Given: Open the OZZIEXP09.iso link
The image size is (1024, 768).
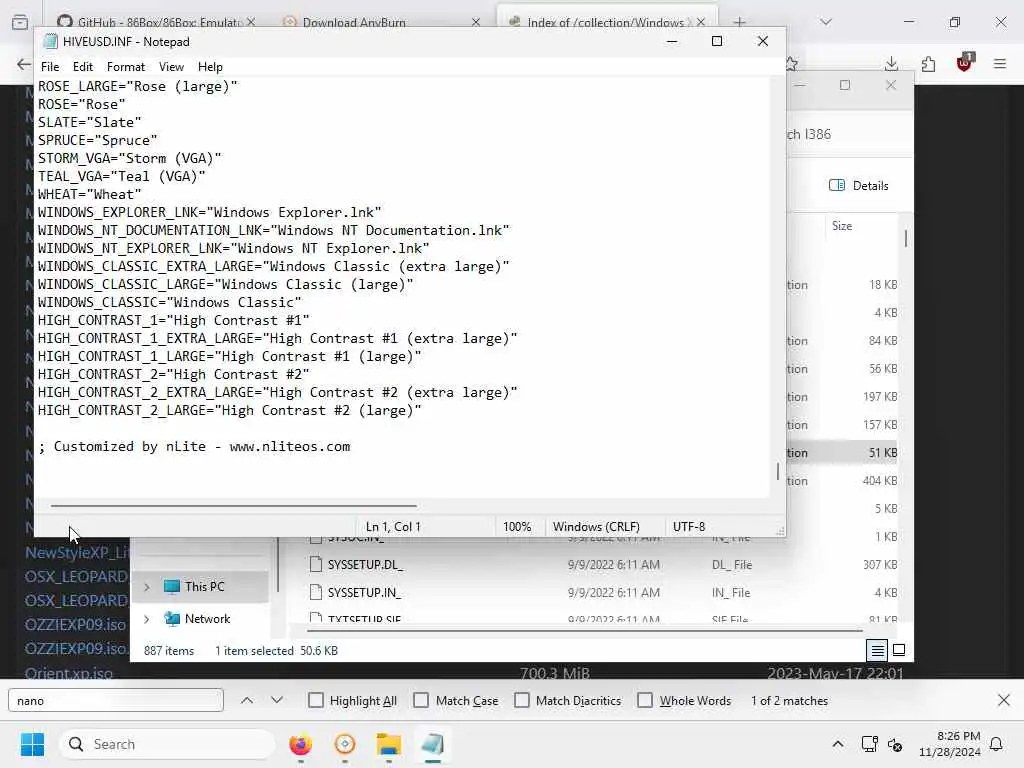Looking at the screenshot, I should [75, 624].
